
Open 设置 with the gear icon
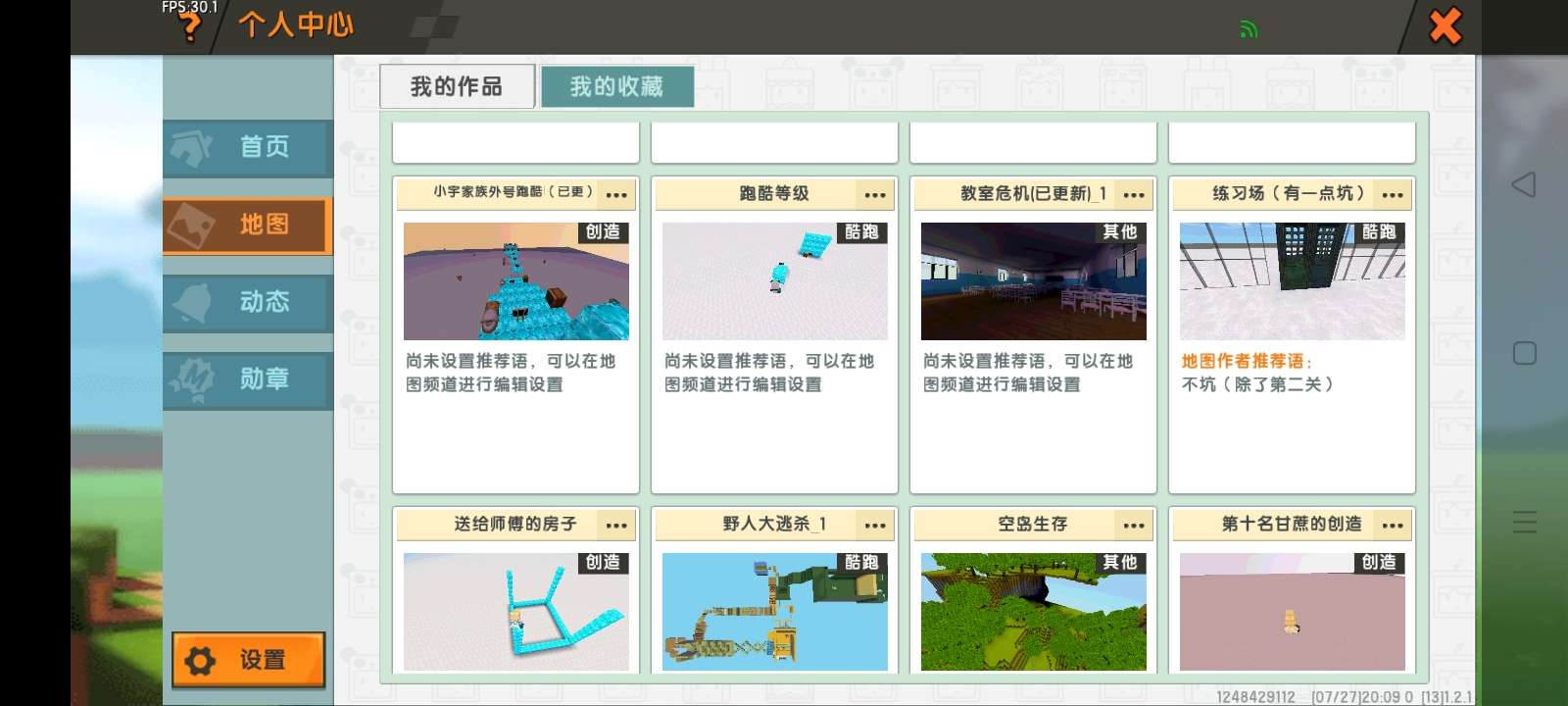(248, 660)
